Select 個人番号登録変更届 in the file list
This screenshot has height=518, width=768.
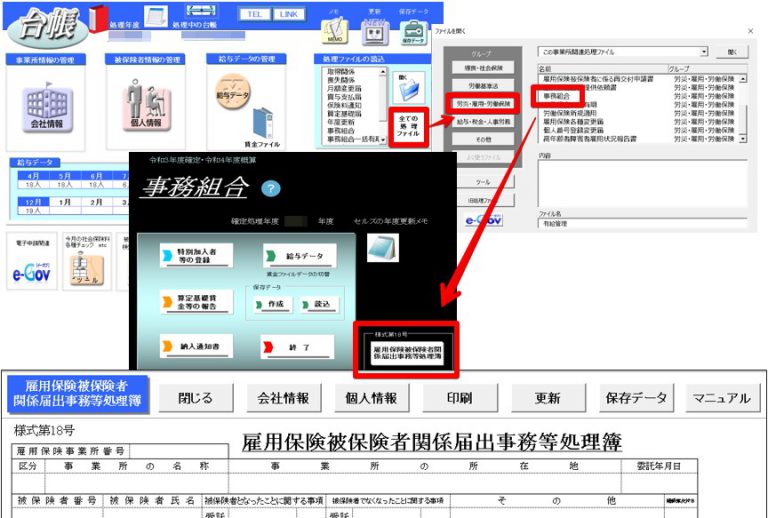pos(573,130)
